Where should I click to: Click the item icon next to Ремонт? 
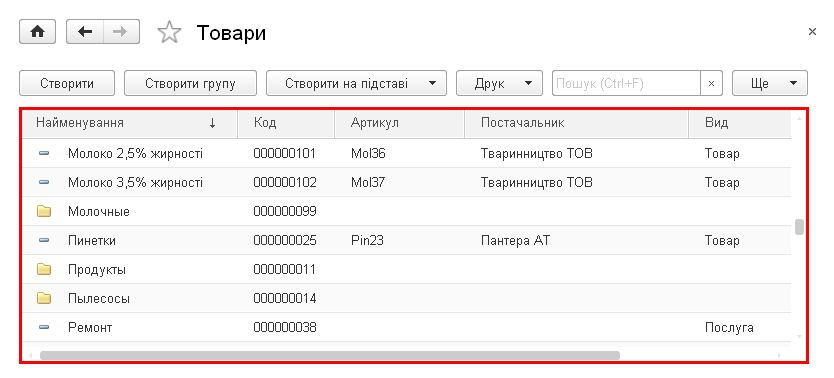coord(44,327)
